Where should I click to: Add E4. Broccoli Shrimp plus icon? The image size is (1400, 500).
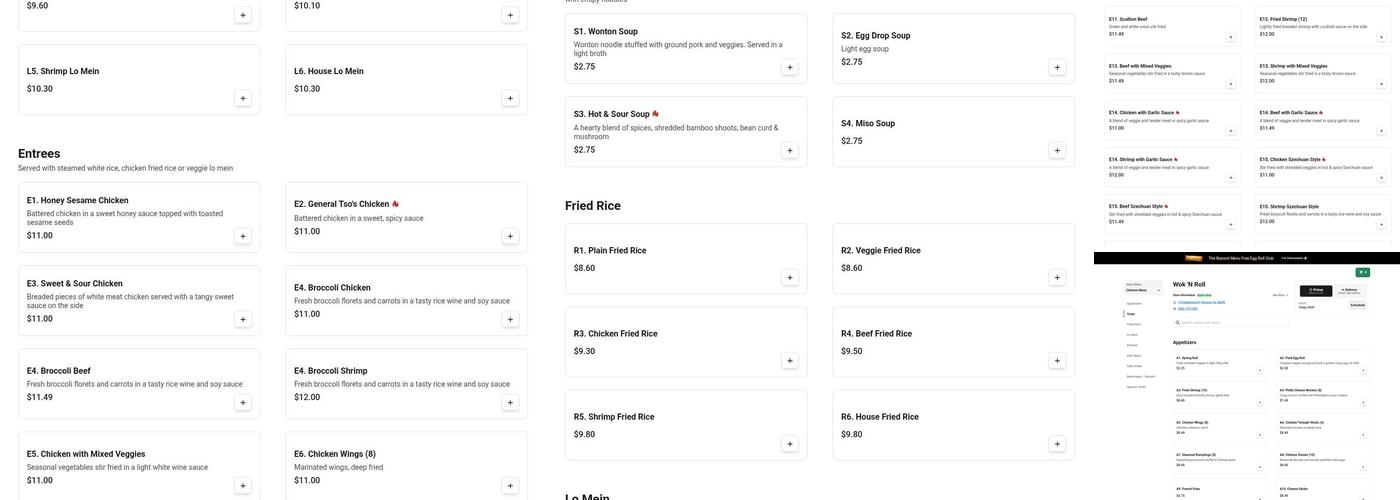[510, 403]
